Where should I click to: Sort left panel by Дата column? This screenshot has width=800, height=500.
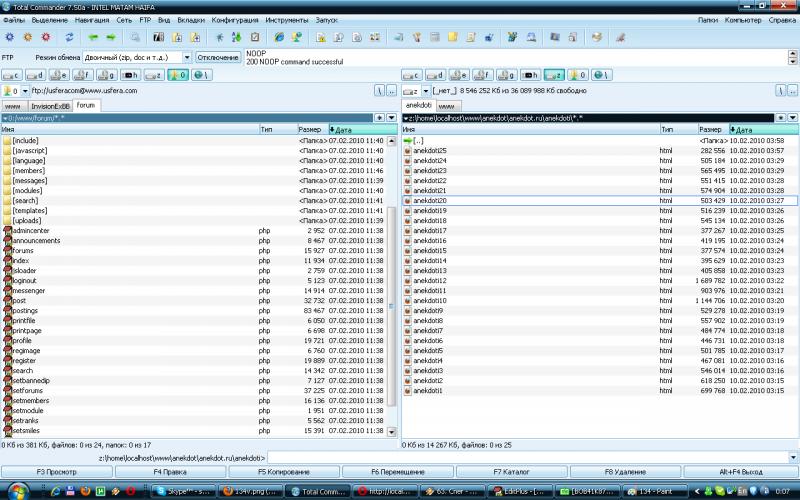[363, 130]
